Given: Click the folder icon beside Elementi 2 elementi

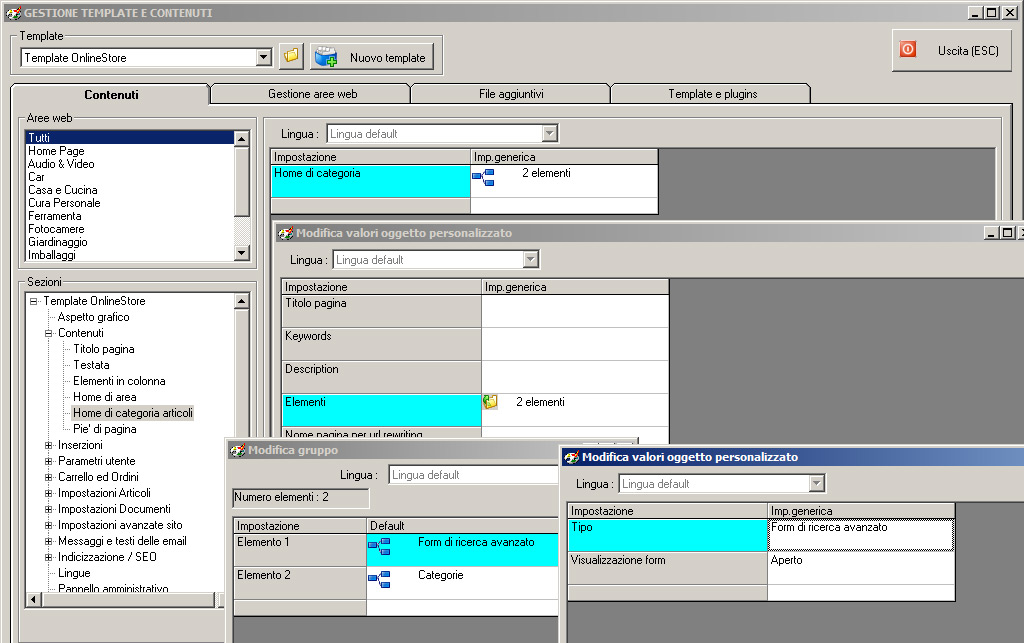Looking at the screenshot, I should click(490, 402).
